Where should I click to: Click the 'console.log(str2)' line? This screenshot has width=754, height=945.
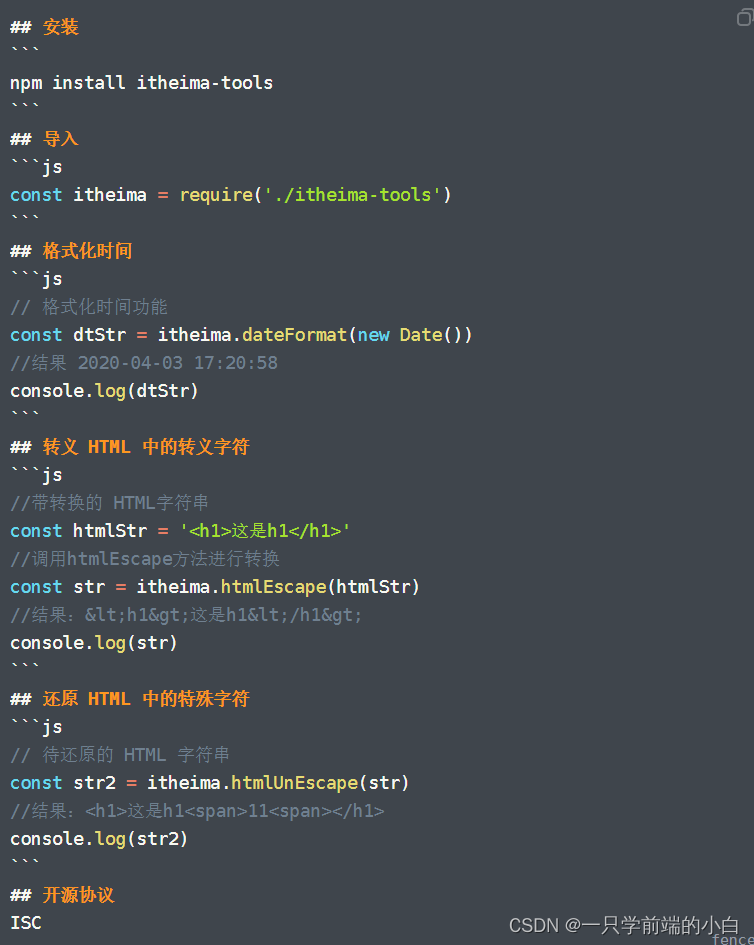[x=99, y=839]
